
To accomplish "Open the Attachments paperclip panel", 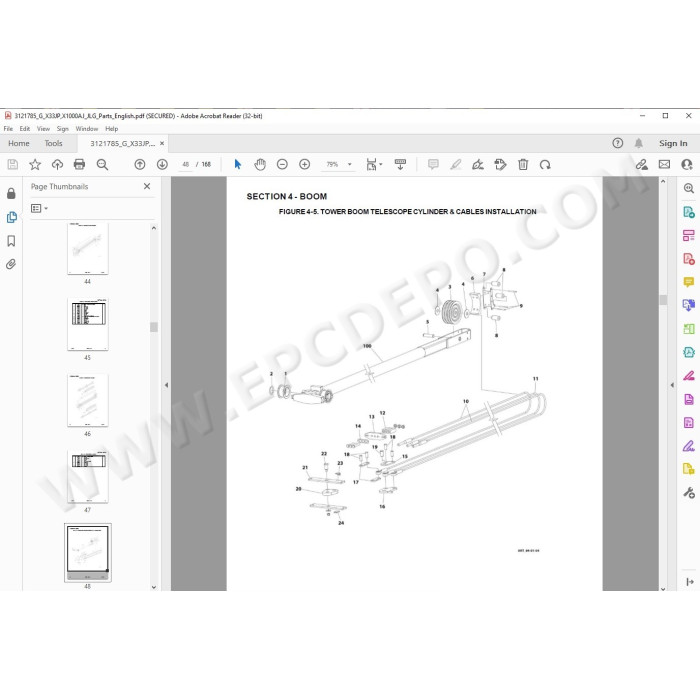I will point(11,264).
